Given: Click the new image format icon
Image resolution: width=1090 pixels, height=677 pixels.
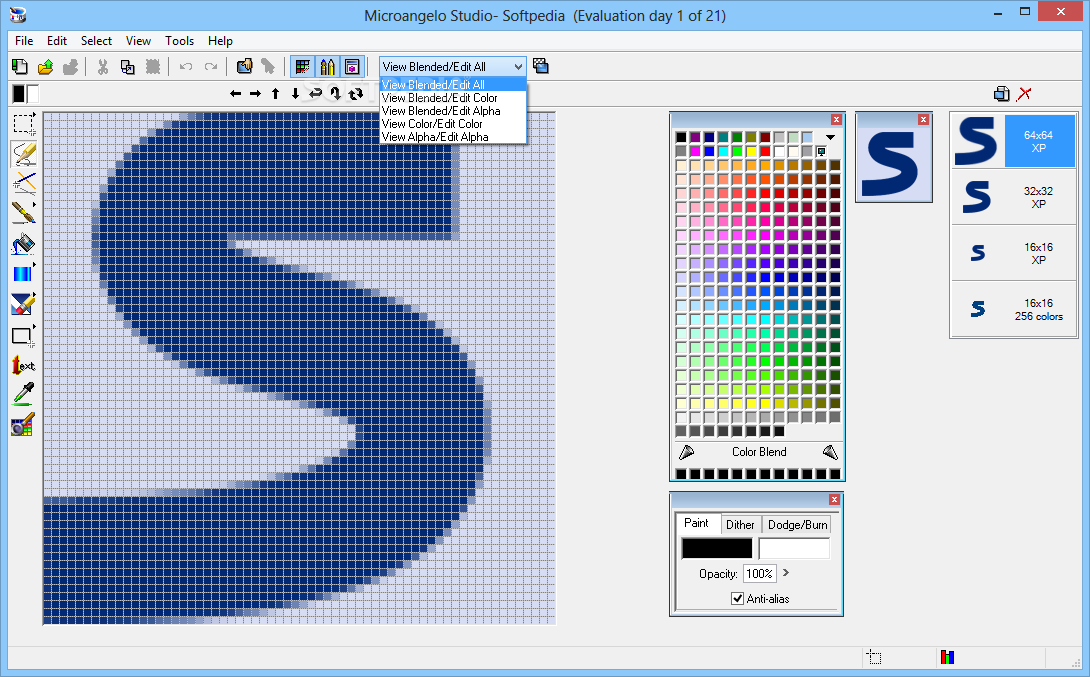Looking at the screenshot, I should (1002, 94).
